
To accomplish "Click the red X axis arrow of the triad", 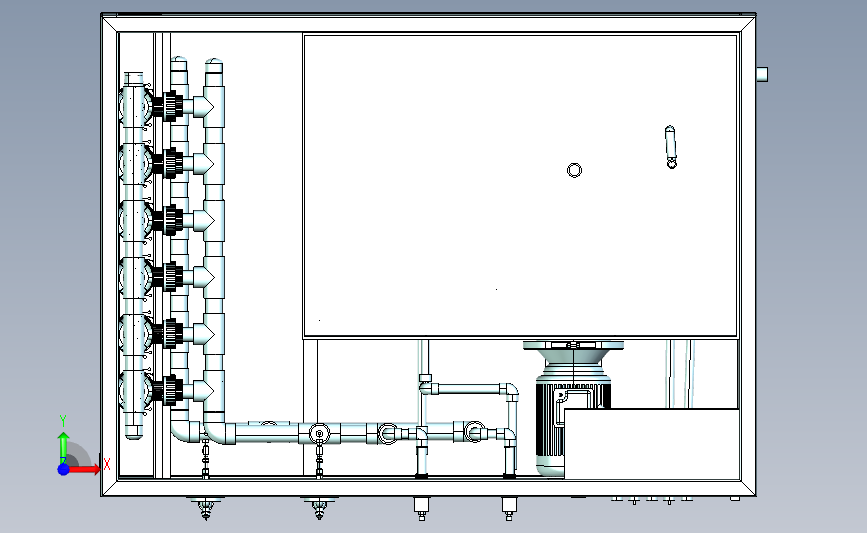I will point(84,469).
